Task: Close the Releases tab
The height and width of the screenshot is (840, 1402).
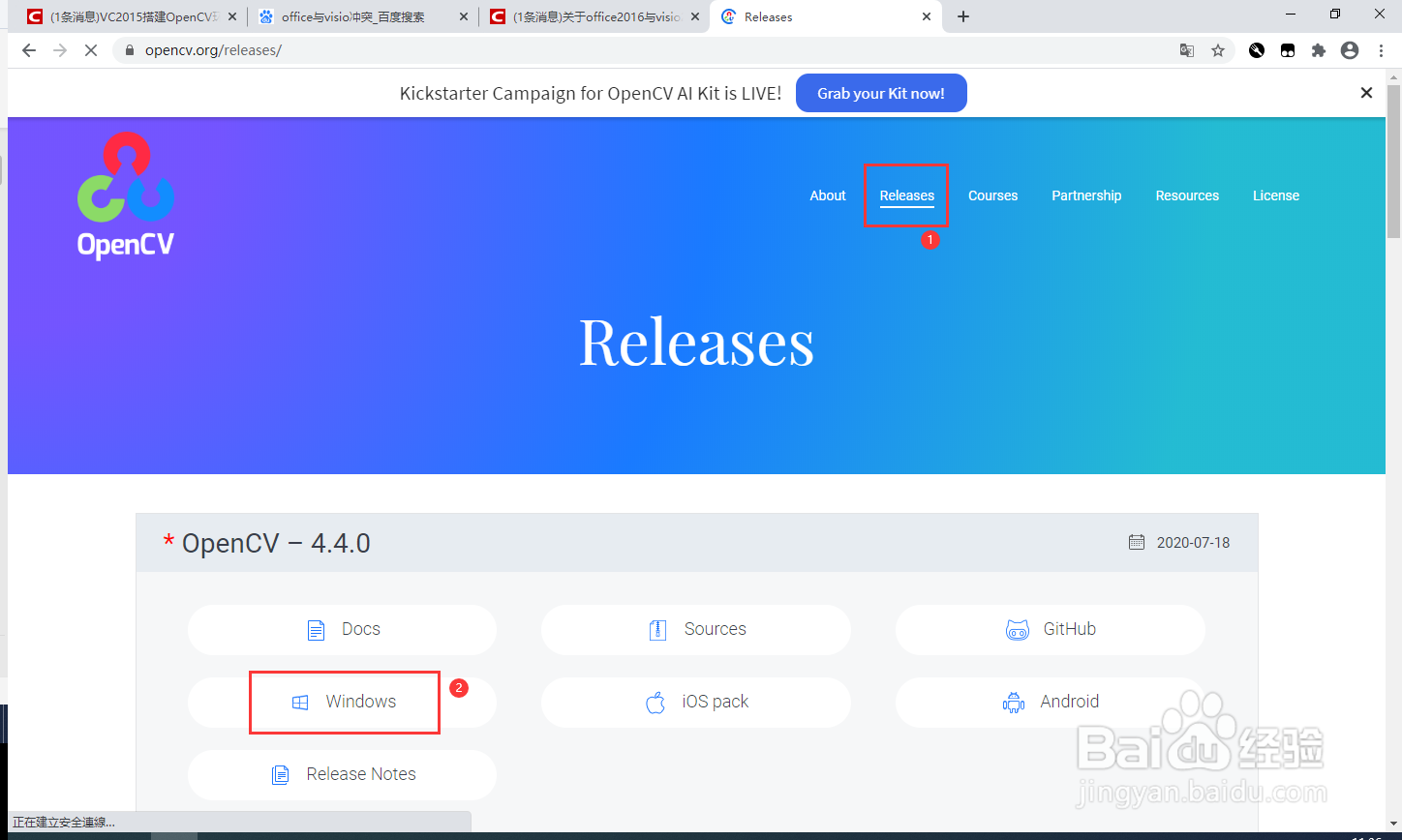Action: (x=928, y=16)
